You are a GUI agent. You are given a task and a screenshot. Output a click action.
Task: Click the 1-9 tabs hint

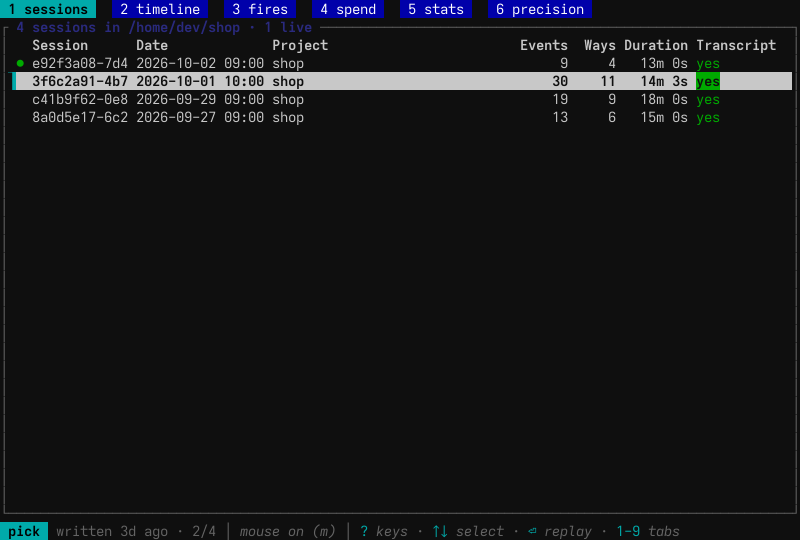pos(648,531)
